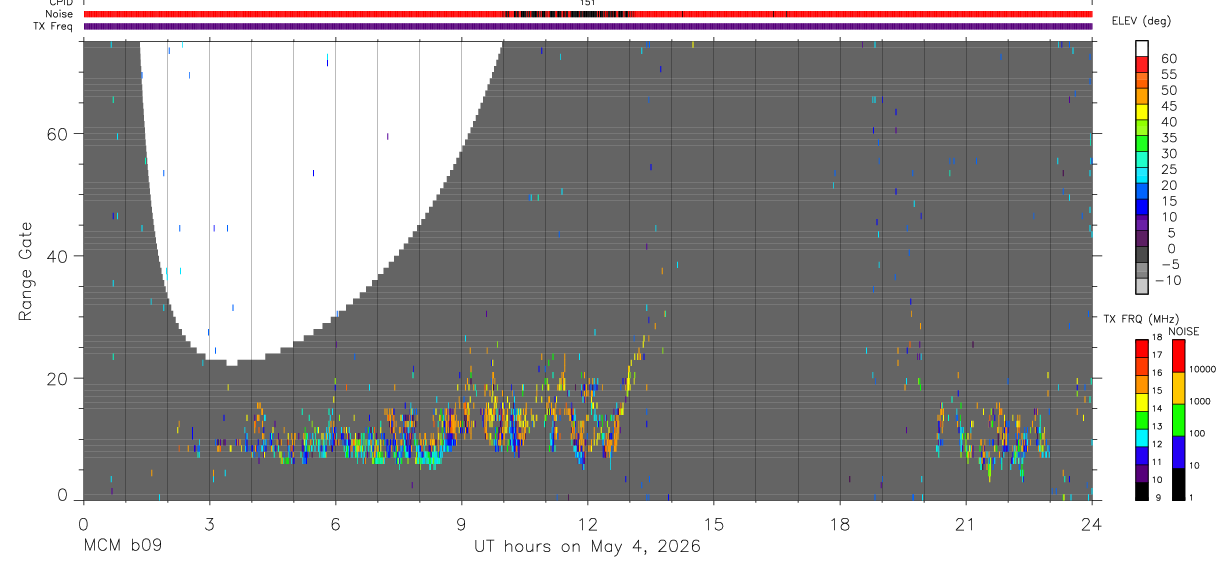Pick the green segment of the NOISE color bar
The width and height of the screenshot is (1228, 567).
coord(1180,420)
